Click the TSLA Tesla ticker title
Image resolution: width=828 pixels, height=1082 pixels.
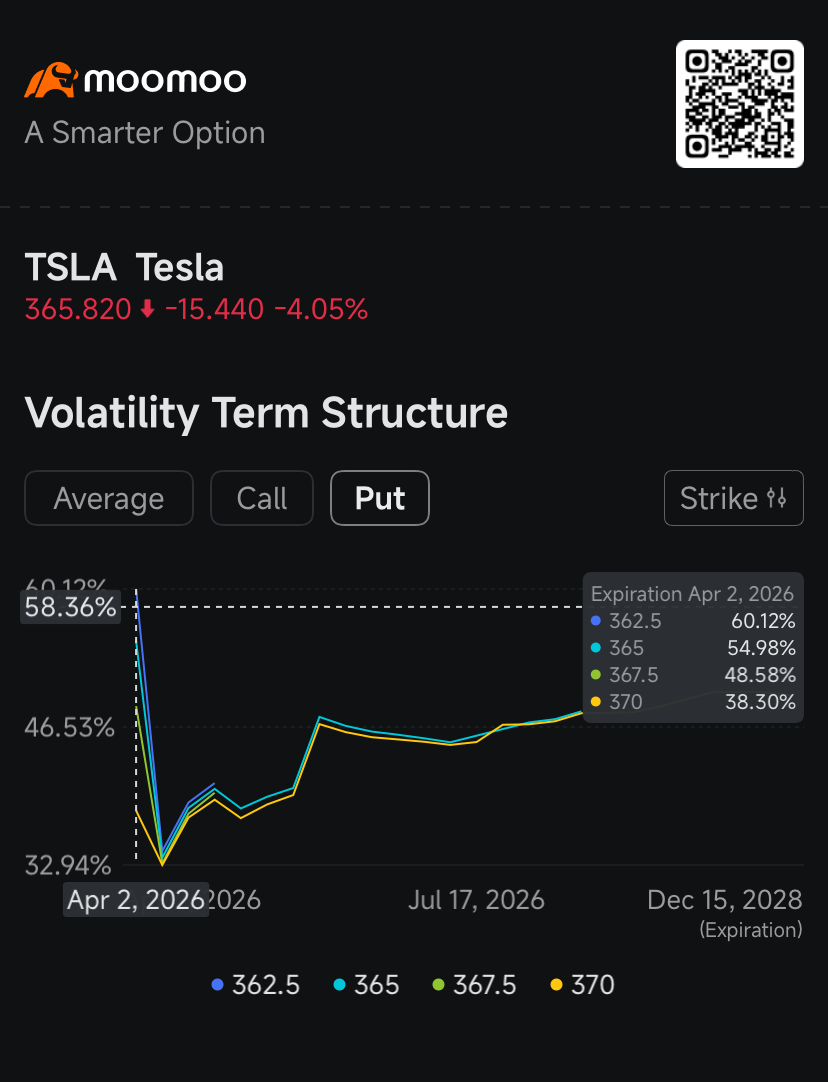[124, 268]
